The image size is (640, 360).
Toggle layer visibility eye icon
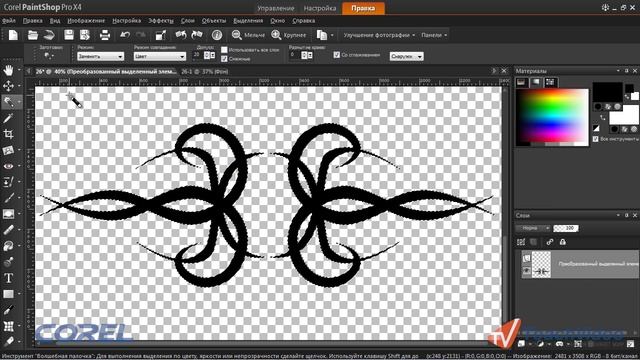[x=527, y=271]
